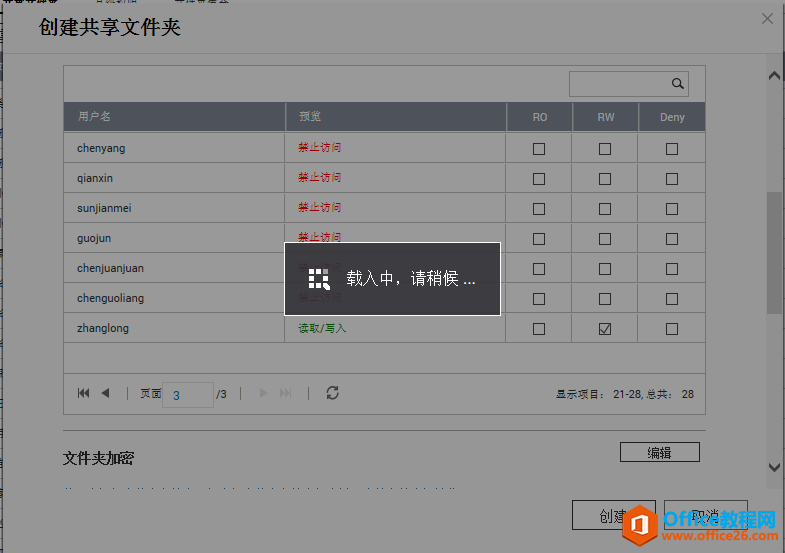The width and height of the screenshot is (785, 553).
Task: Click the 预览 column header
Action: pos(396,117)
